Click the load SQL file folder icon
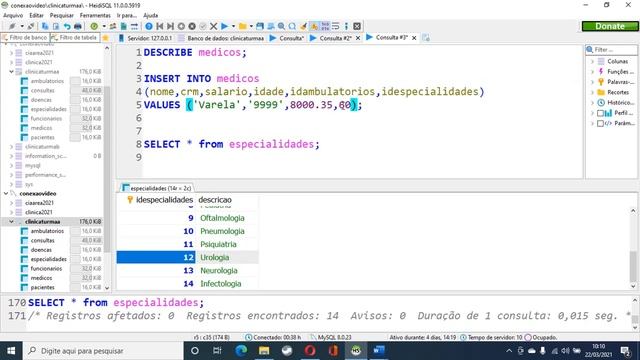This screenshot has height=360, width=640. tap(243, 26)
